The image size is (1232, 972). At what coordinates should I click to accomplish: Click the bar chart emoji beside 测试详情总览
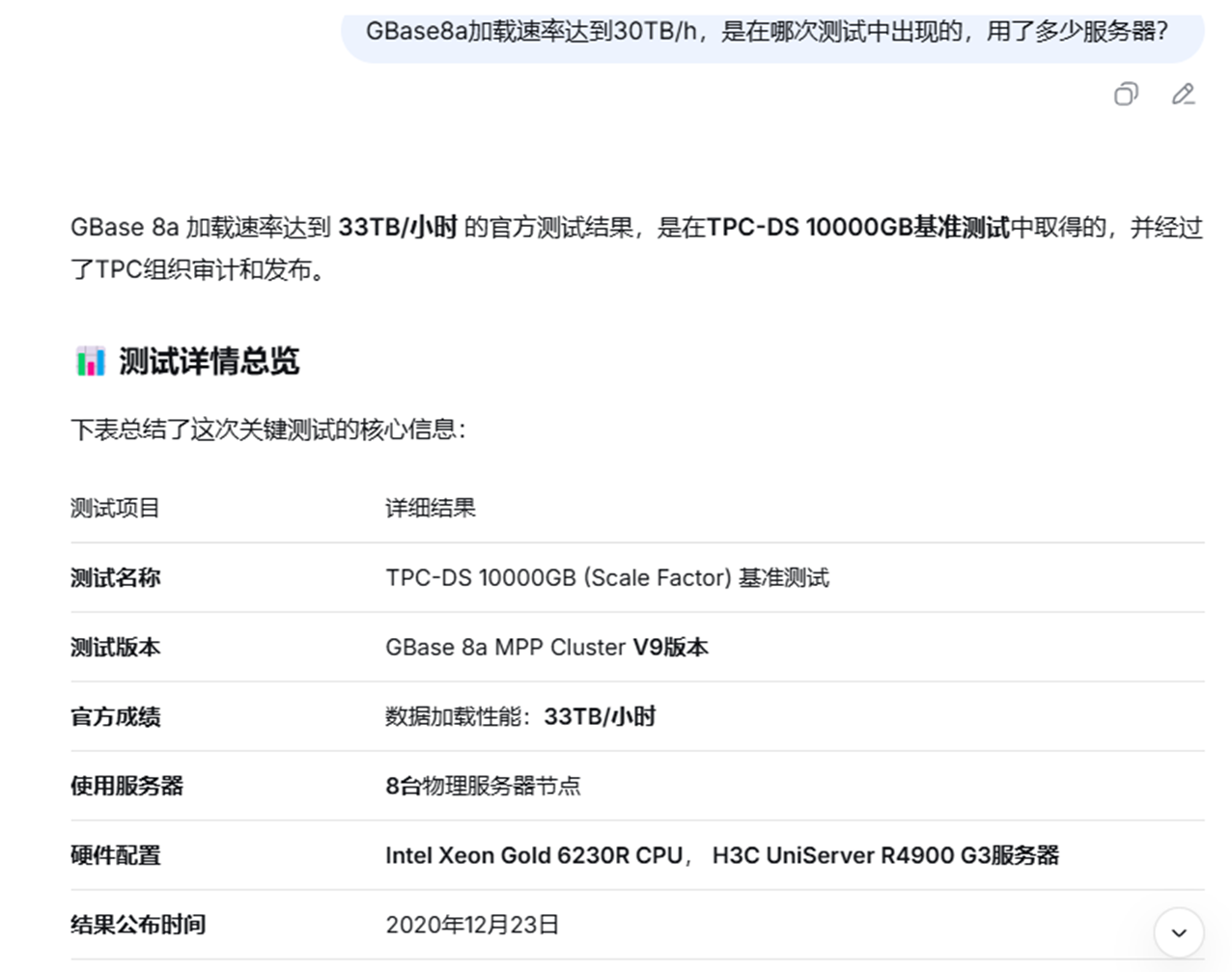point(90,362)
